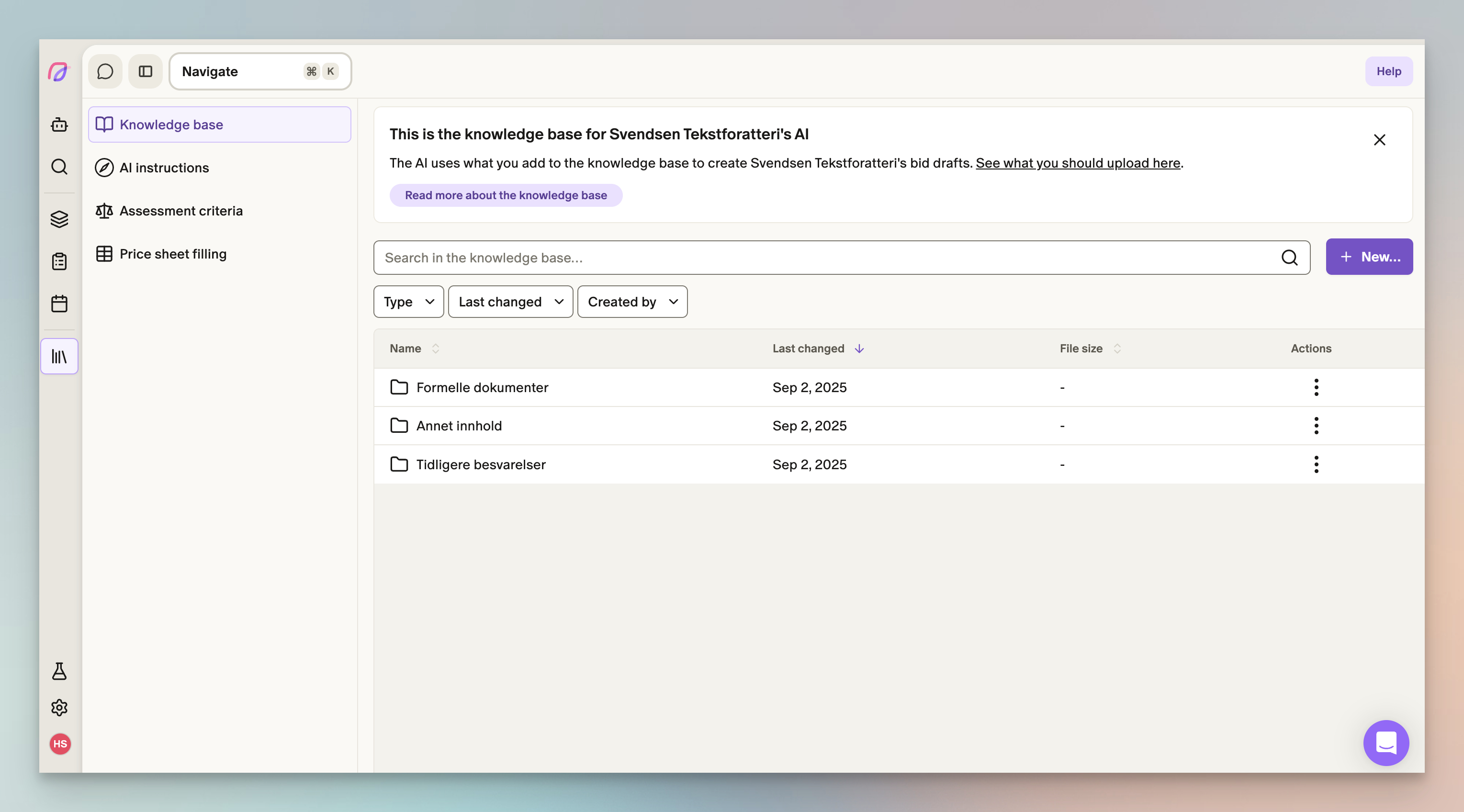The height and width of the screenshot is (812, 1464).
Task: Open the Annet innhold folder name
Action: (459, 426)
